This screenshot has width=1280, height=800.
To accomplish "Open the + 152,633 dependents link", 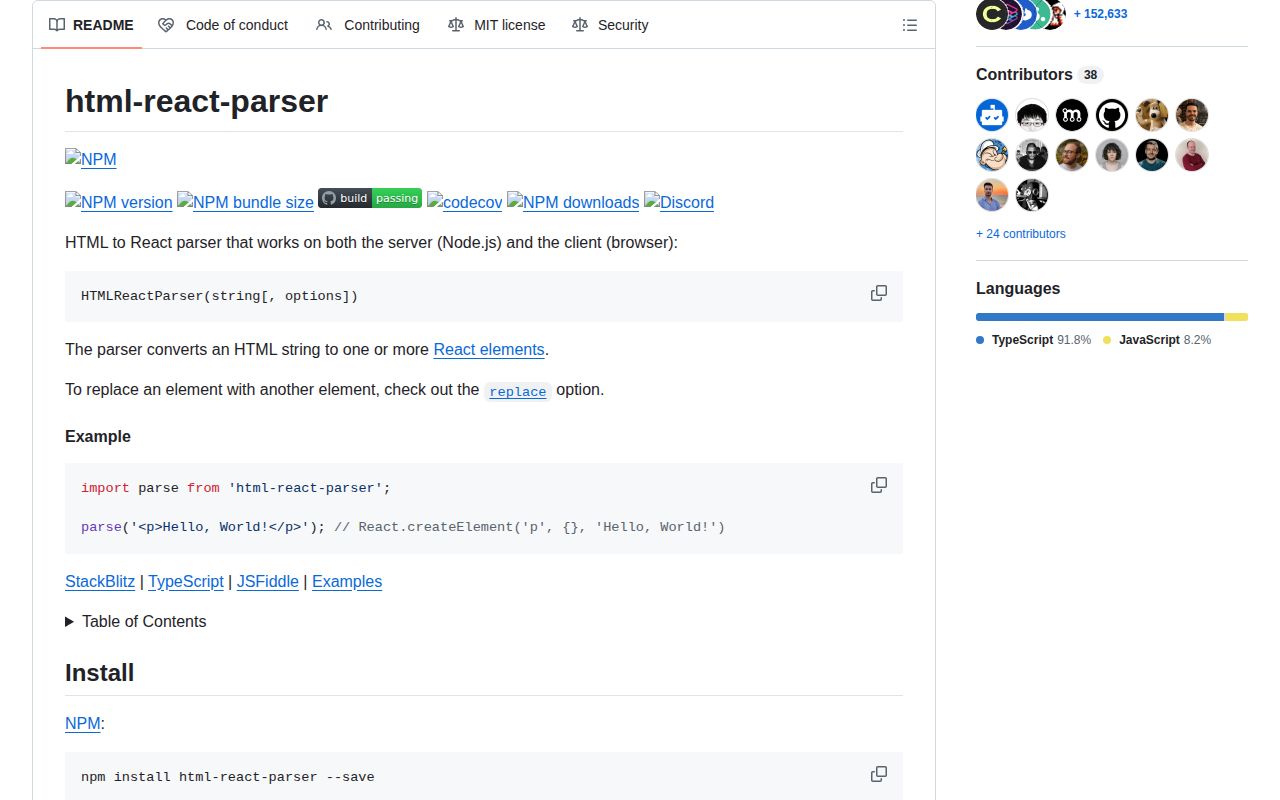I will 1100,14.
